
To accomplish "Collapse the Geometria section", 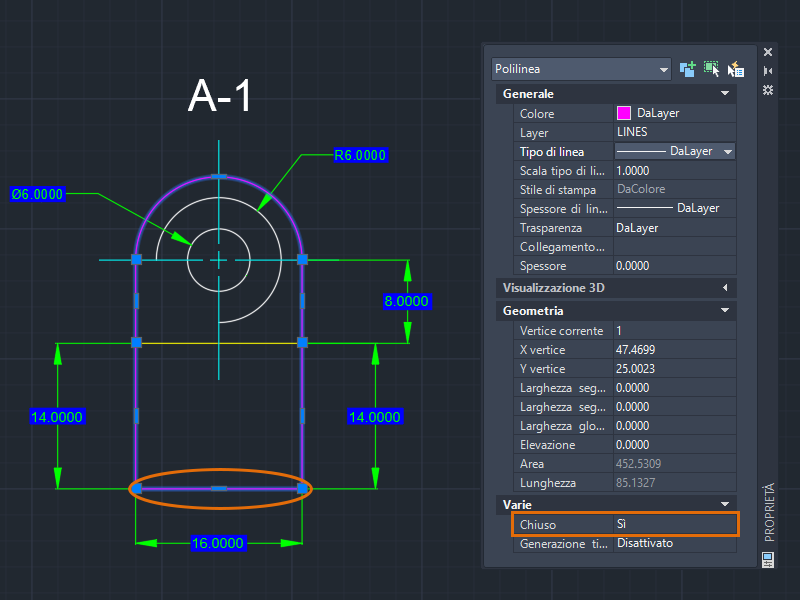I will tap(725, 311).
